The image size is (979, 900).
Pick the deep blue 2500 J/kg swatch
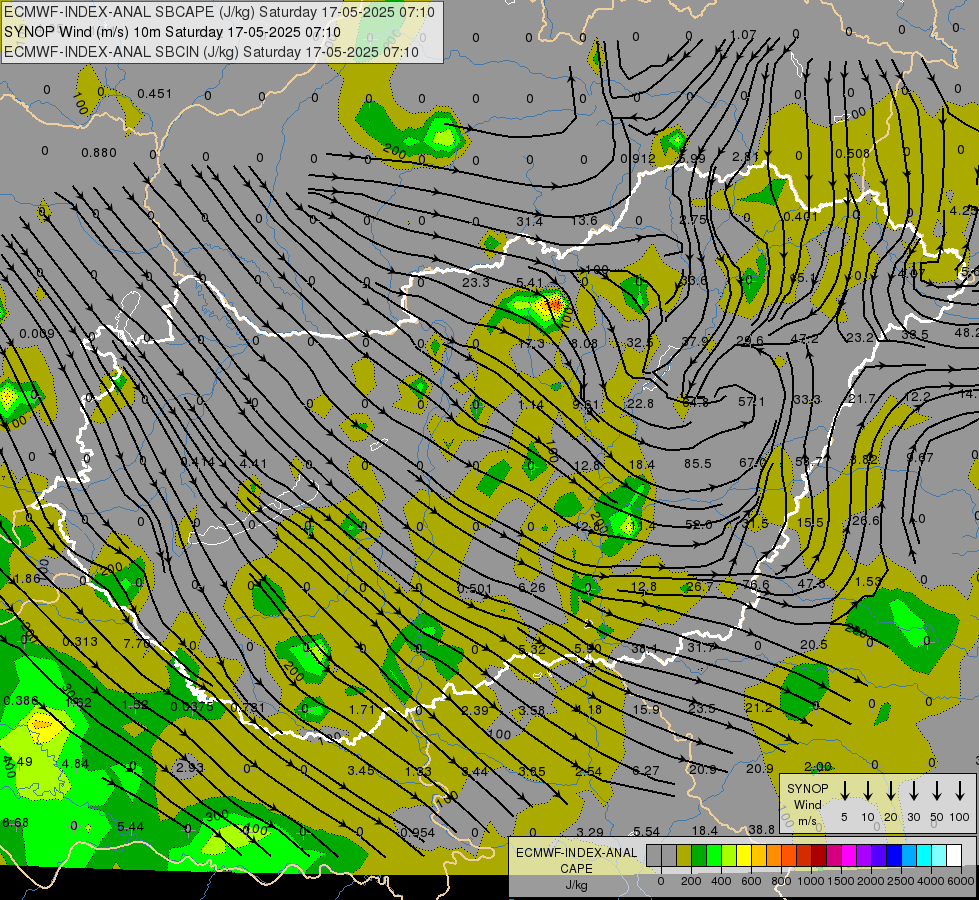[x=894, y=855]
